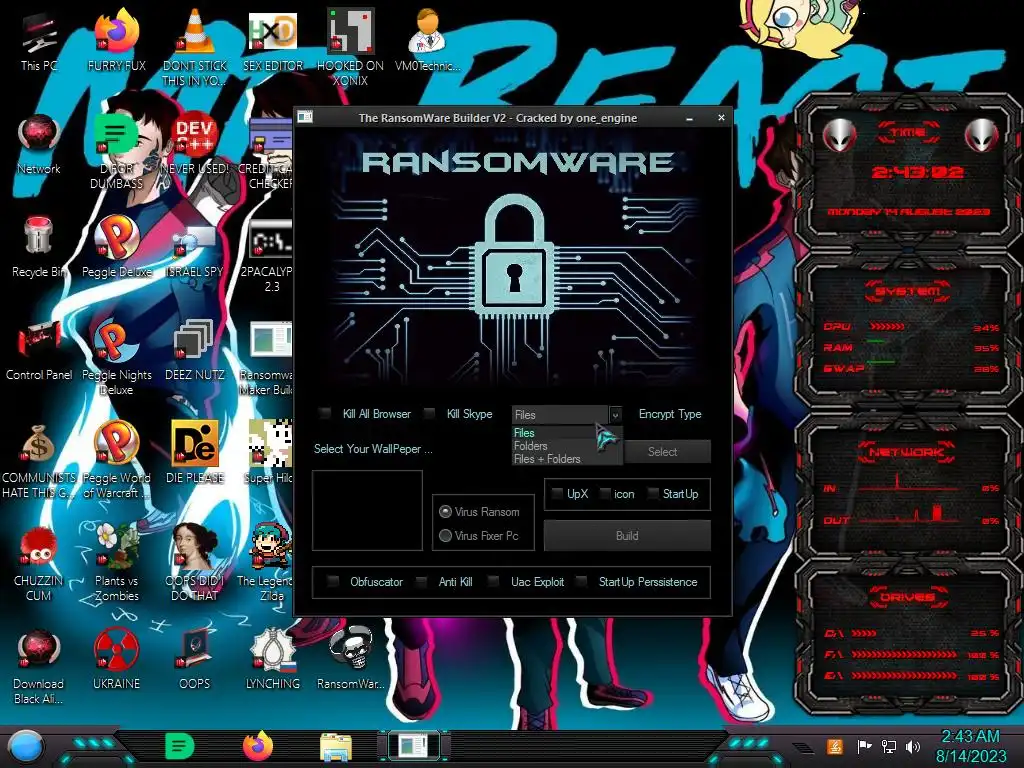The height and width of the screenshot is (768, 1024).
Task: Open the Peggle World of Warcraft icon
Action: point(116,460)
